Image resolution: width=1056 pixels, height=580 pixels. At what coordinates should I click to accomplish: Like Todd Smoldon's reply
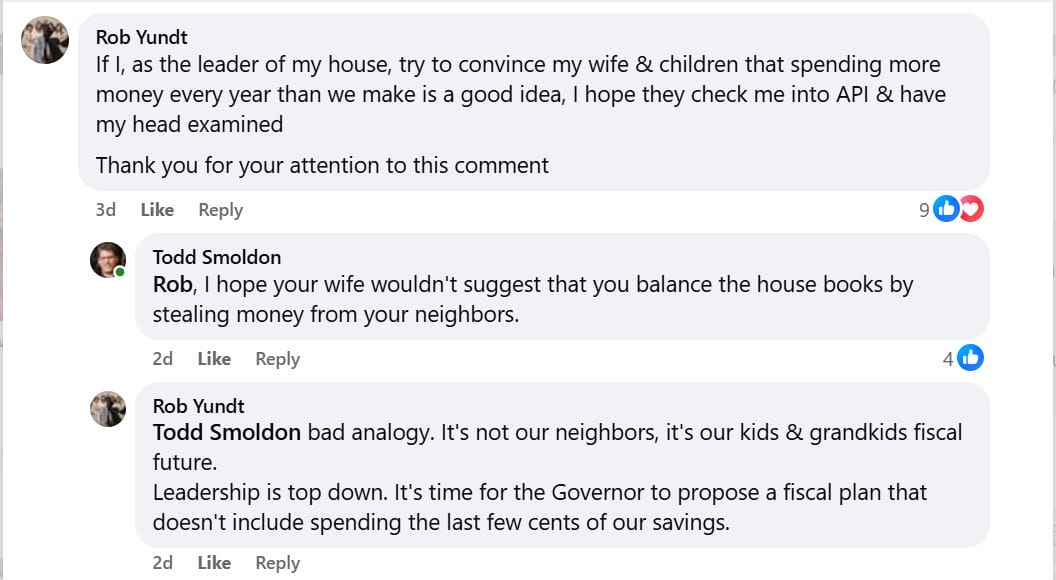214,359
